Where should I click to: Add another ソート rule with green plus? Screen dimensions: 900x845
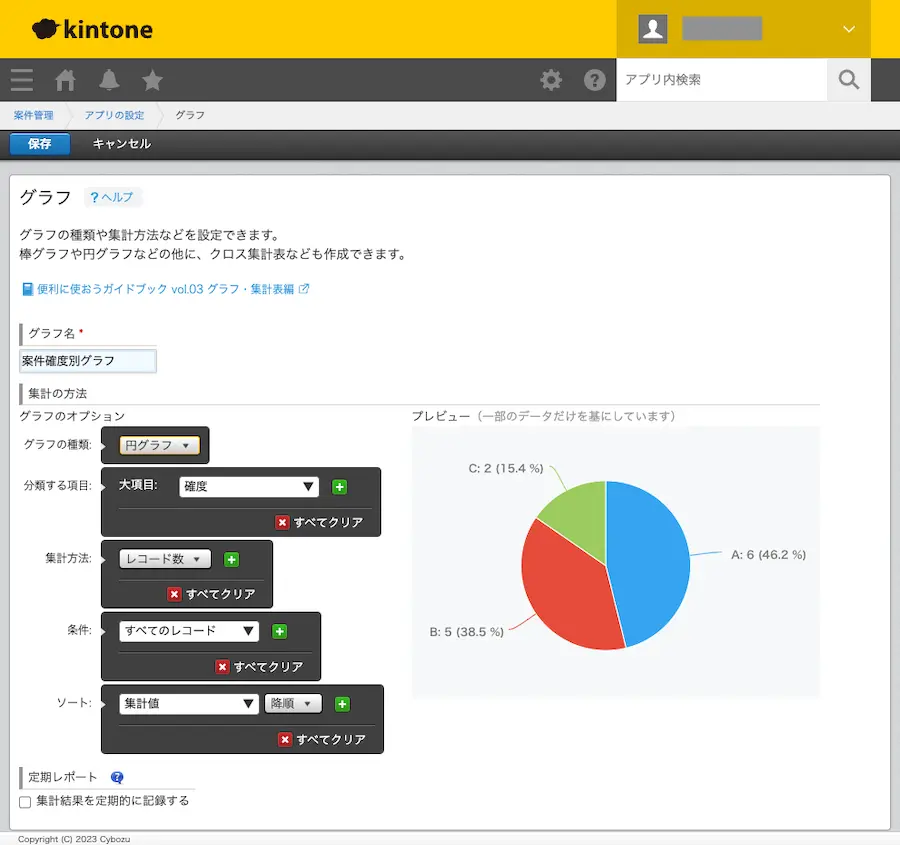342,703
